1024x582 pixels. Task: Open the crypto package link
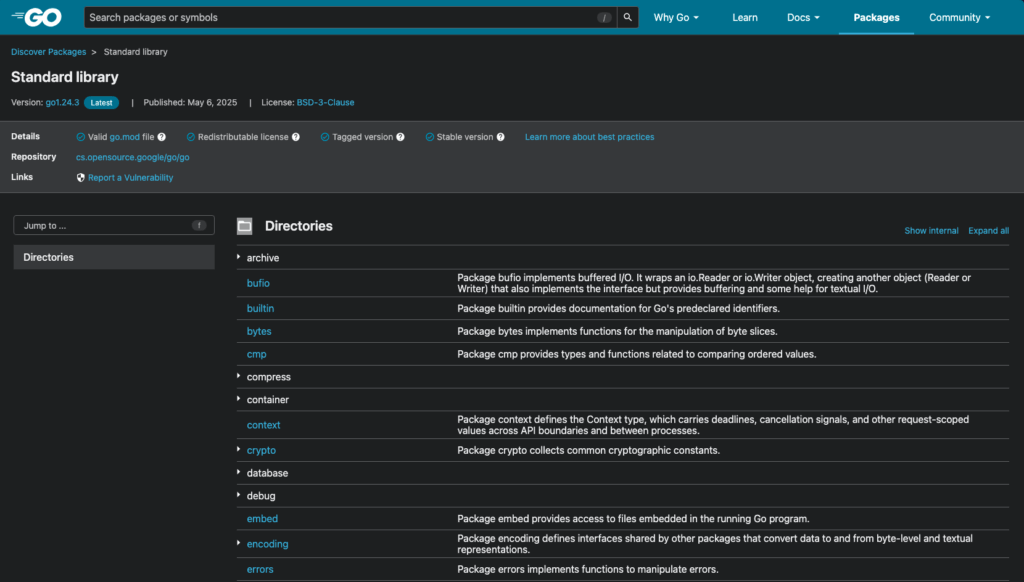[261, 450]
